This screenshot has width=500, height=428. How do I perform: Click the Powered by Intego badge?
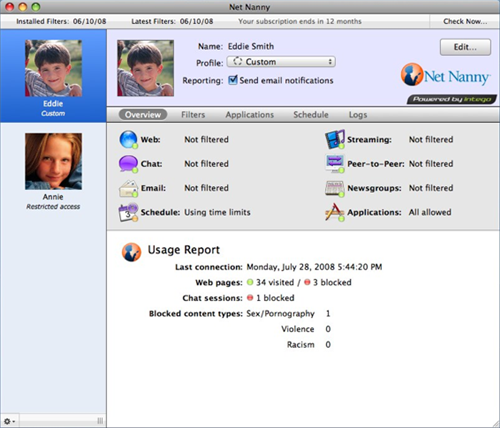(452, 99)
